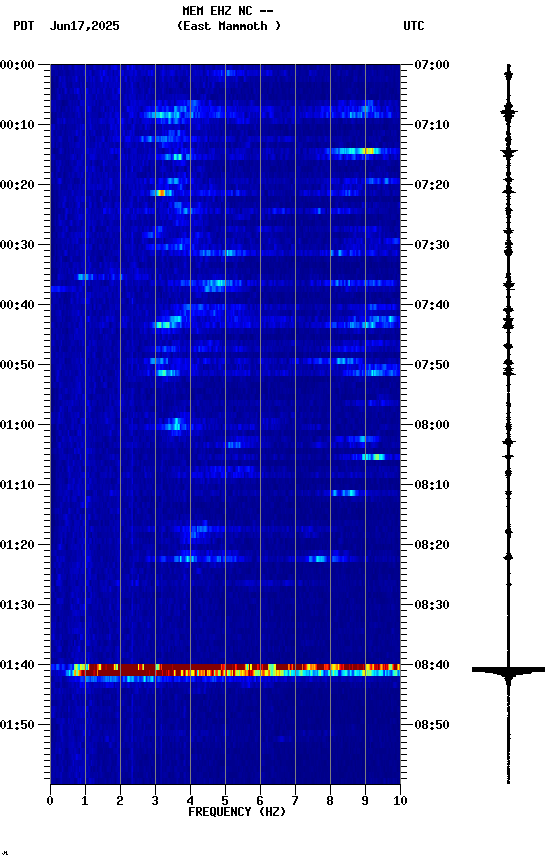The height and width of the screenshot is (864, 552).
Task: Click the 08:30 UTC time label
Action: click(432, 605)
